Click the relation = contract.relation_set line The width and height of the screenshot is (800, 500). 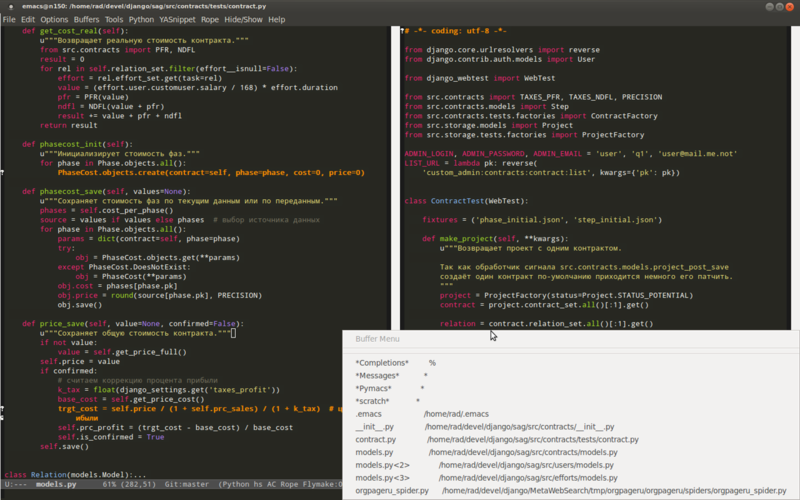546,323
